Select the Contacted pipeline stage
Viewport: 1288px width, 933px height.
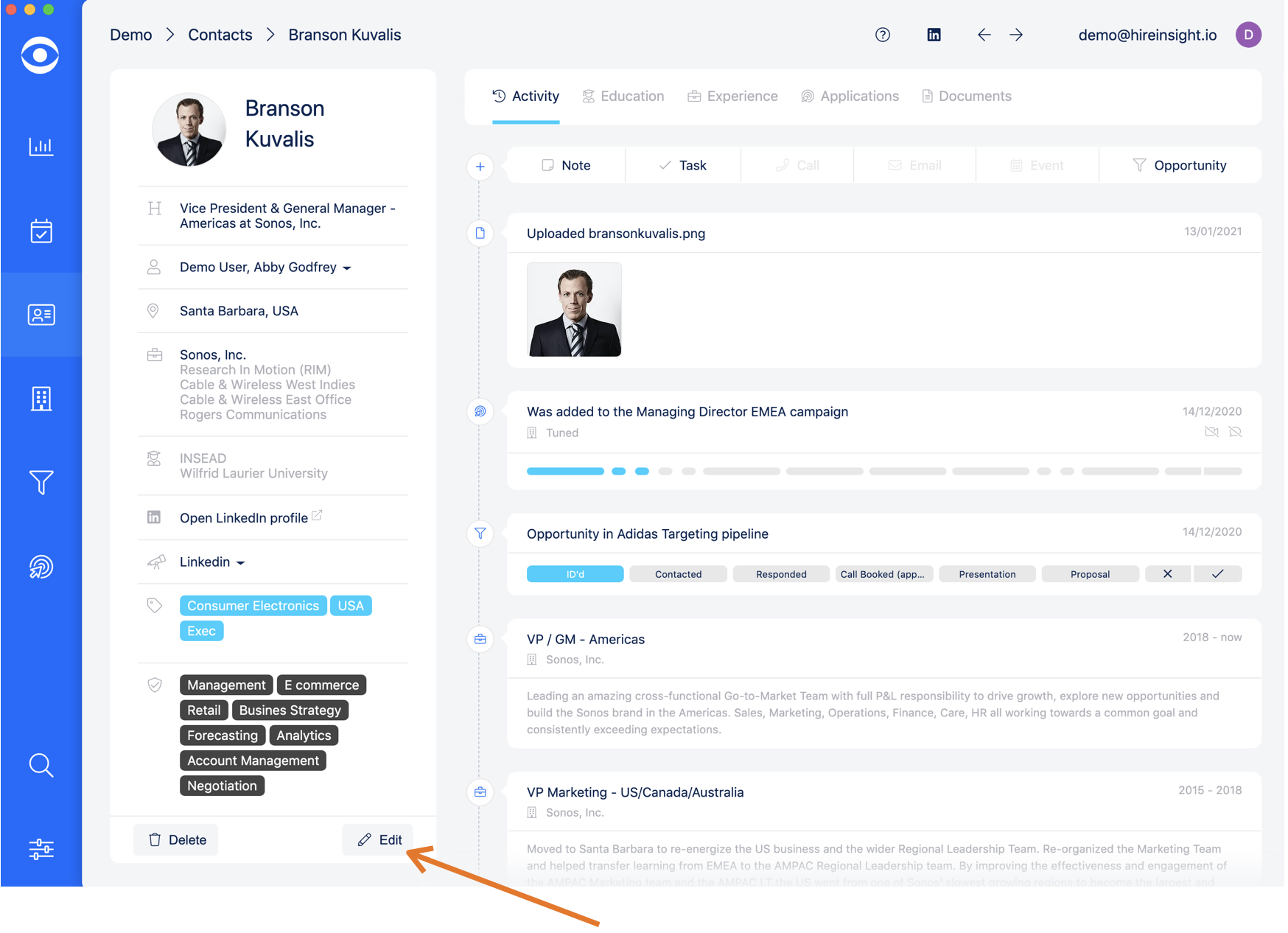pyautogui.click(x=679, y=574)
